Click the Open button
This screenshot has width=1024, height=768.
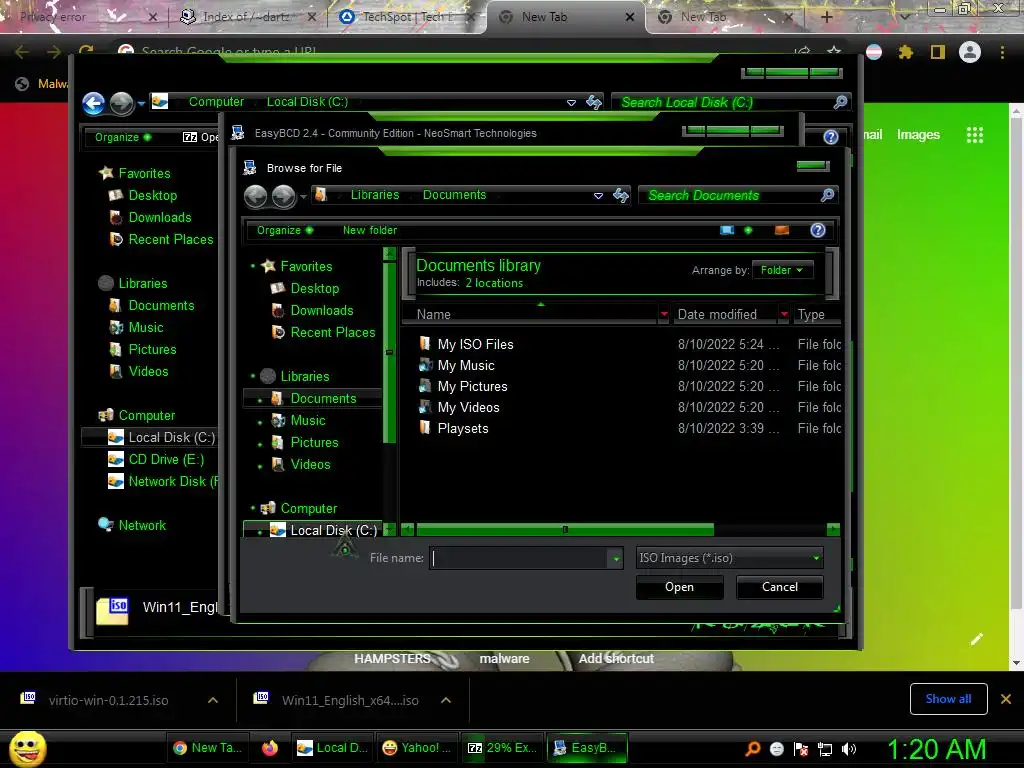(x=679, y=586)
